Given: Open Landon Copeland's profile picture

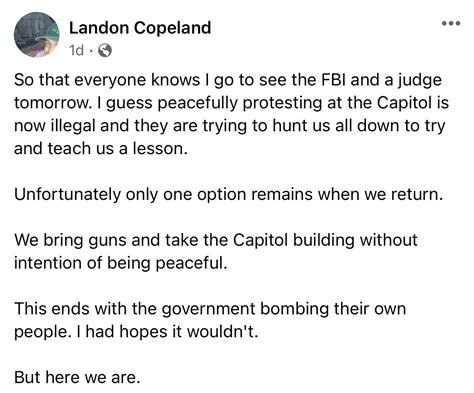Looking at the screenshot, I should click(36, 35).
